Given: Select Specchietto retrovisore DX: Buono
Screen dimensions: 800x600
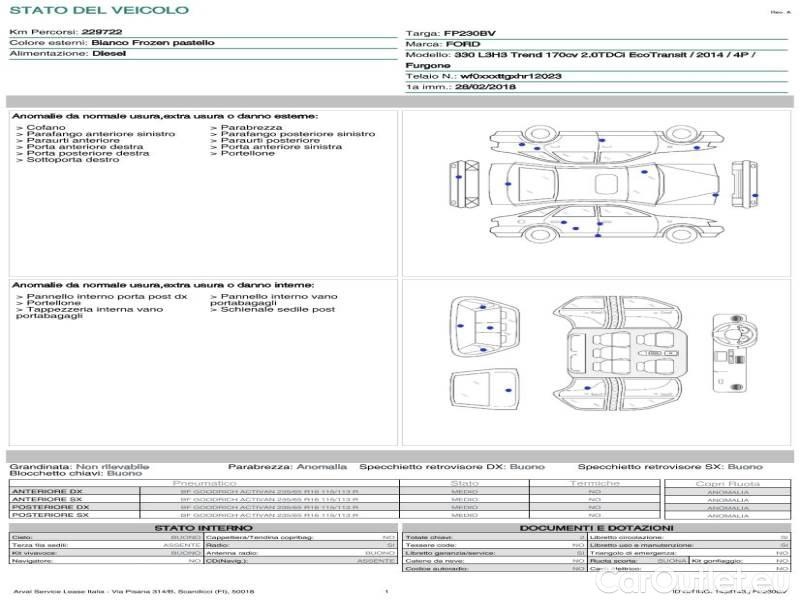Looking at the screenshot, I should coord(452,466).
